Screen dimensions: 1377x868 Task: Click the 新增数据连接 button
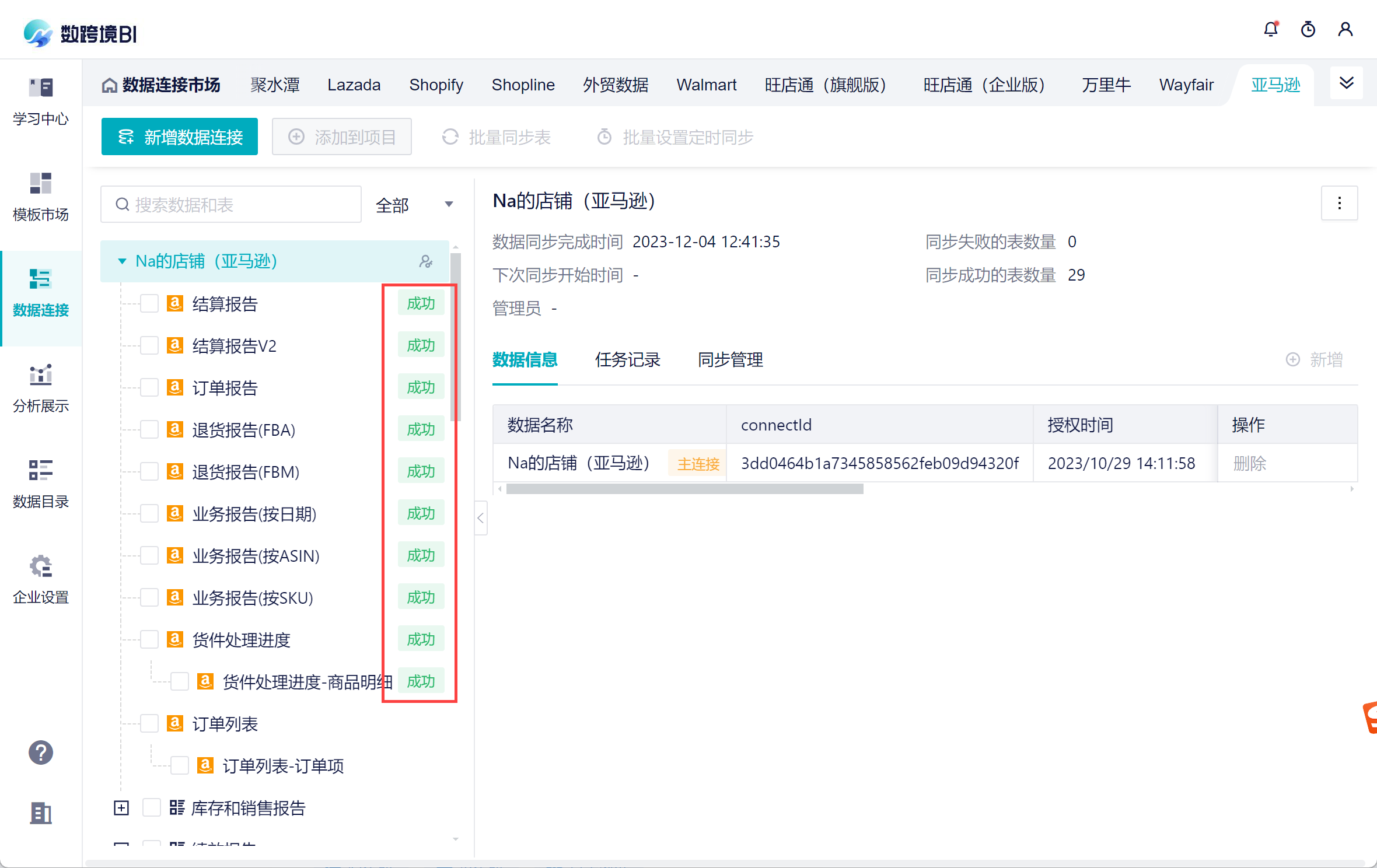click(x=180, y=137)
